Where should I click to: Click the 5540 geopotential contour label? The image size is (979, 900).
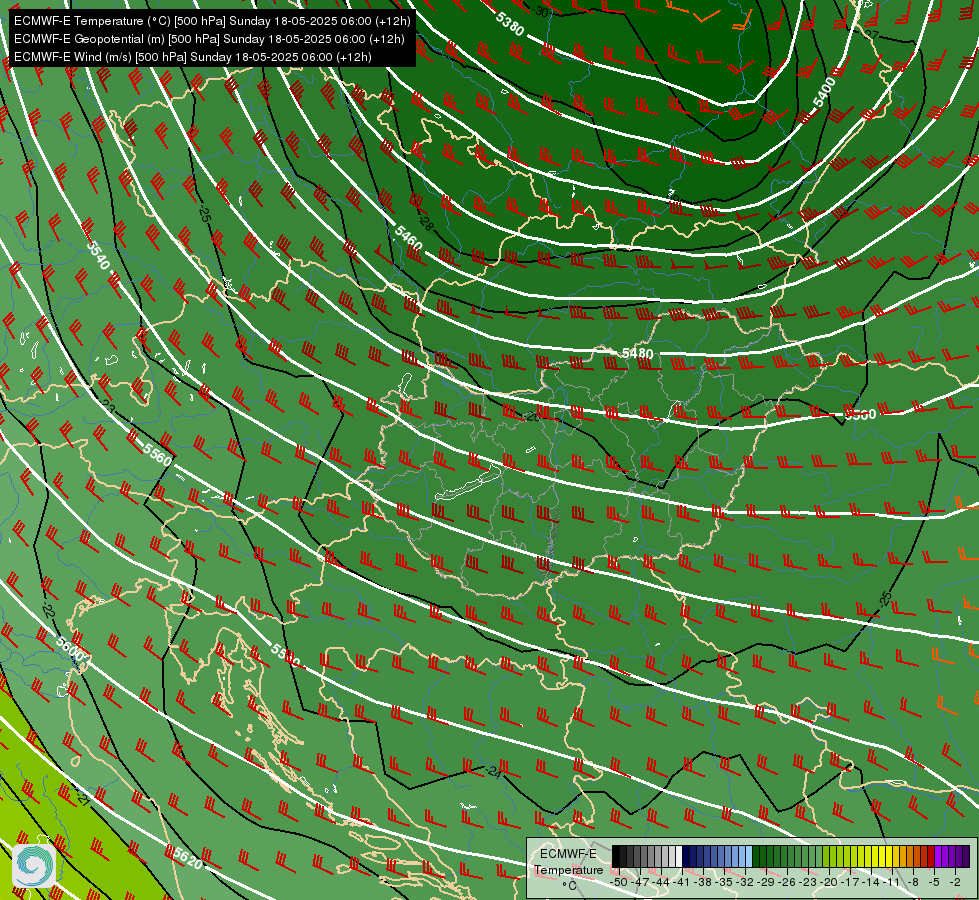98,255
